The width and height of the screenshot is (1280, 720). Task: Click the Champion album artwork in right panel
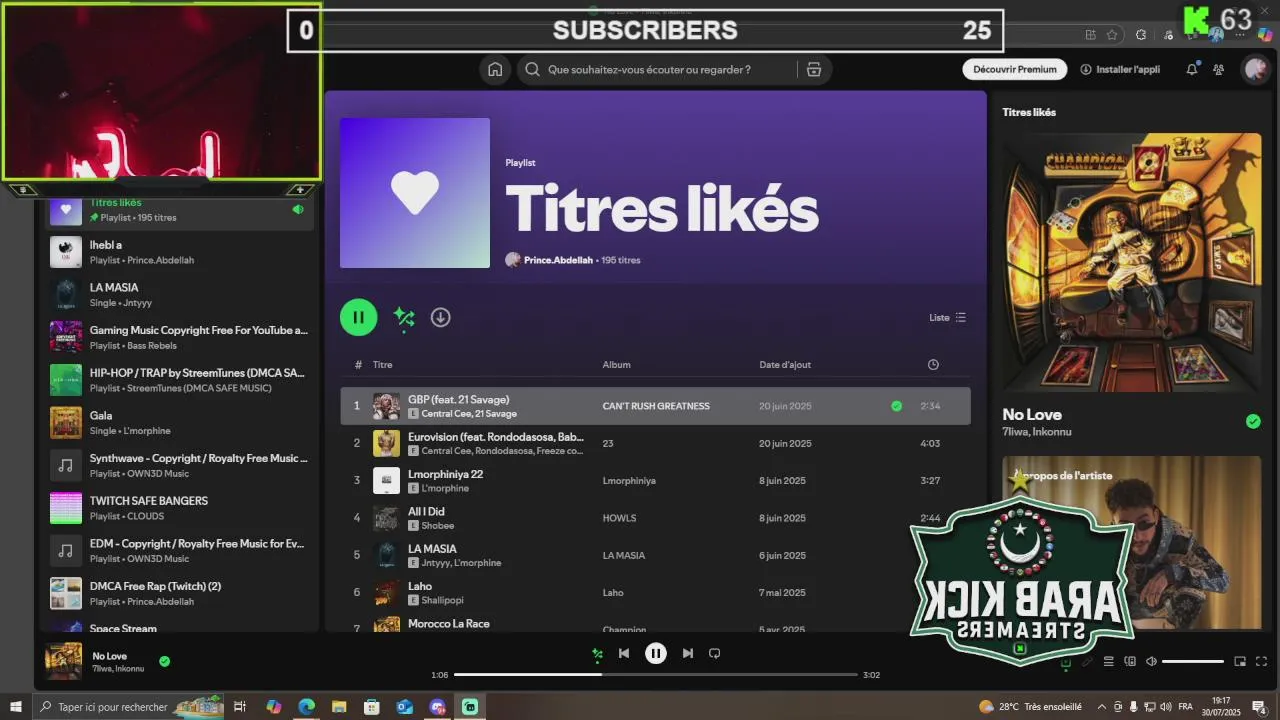pyautogui.click(x=1132, y=263)
